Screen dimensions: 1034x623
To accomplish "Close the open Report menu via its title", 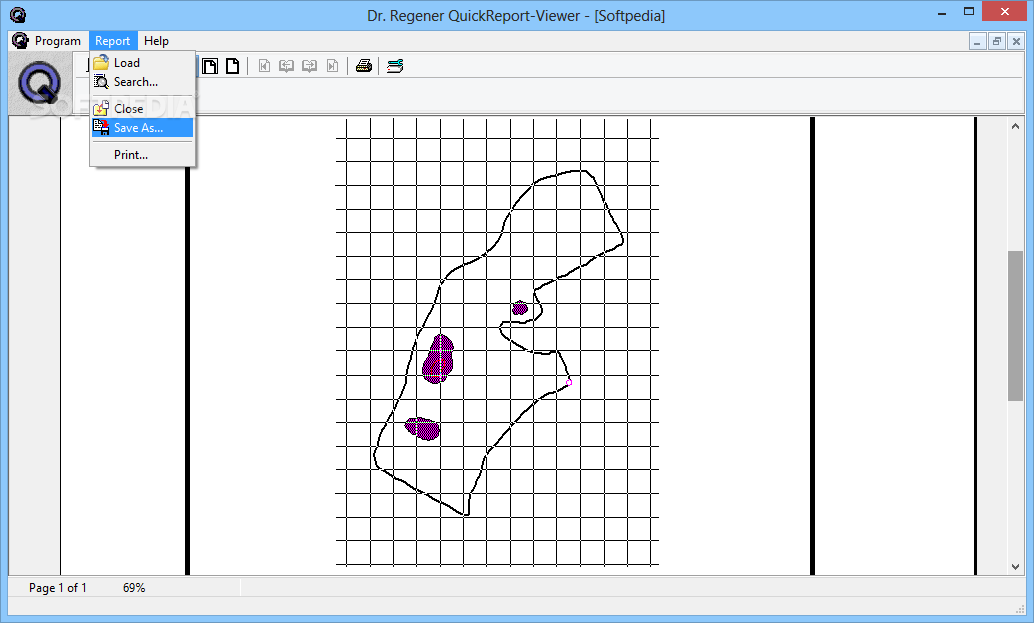I will [112, 41].
